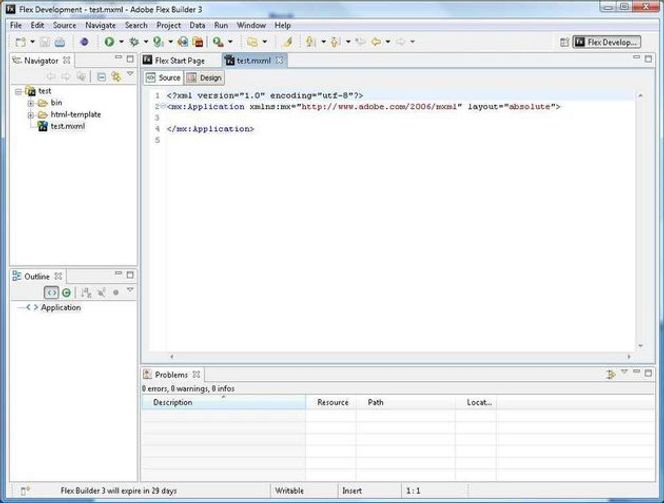Open the Window menu
Screen dimensions: 664x503
(251, 25)
